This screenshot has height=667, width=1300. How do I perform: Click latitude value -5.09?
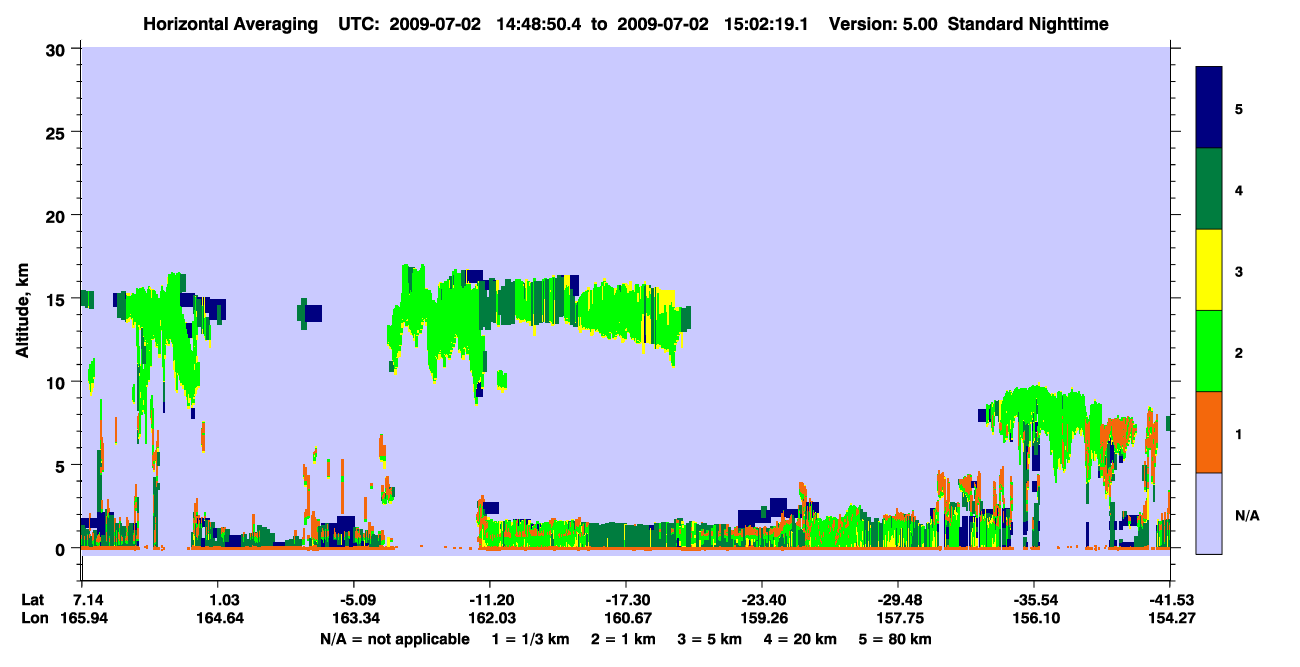pos(353,600)
